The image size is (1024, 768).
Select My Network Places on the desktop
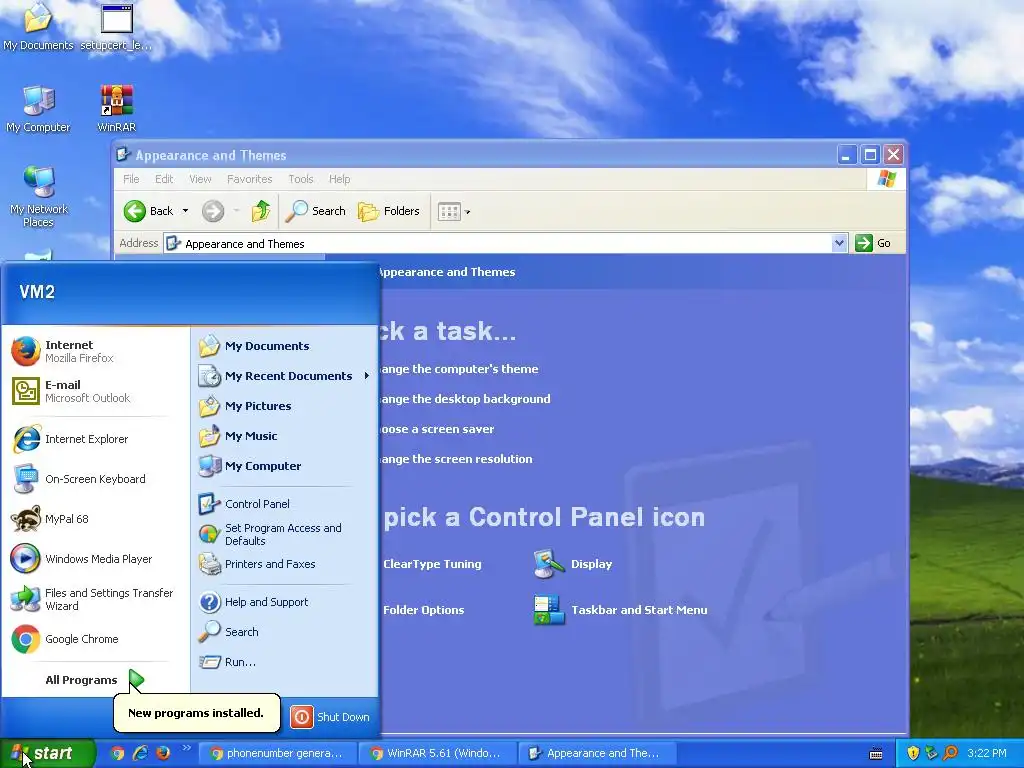(39, 196)
